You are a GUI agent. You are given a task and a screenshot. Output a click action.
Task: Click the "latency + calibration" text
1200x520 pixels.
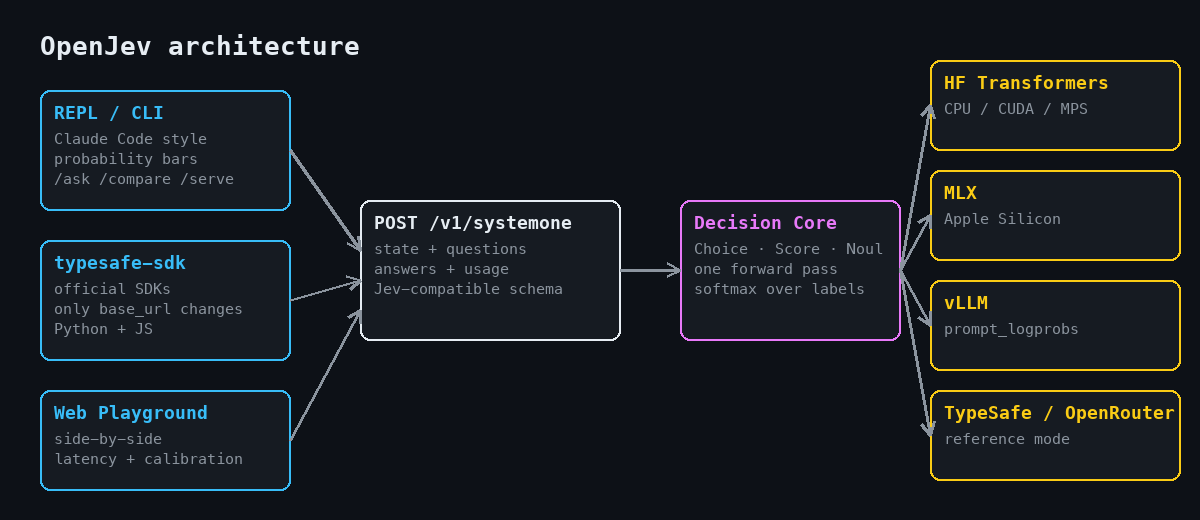click(x=148, y=459)
